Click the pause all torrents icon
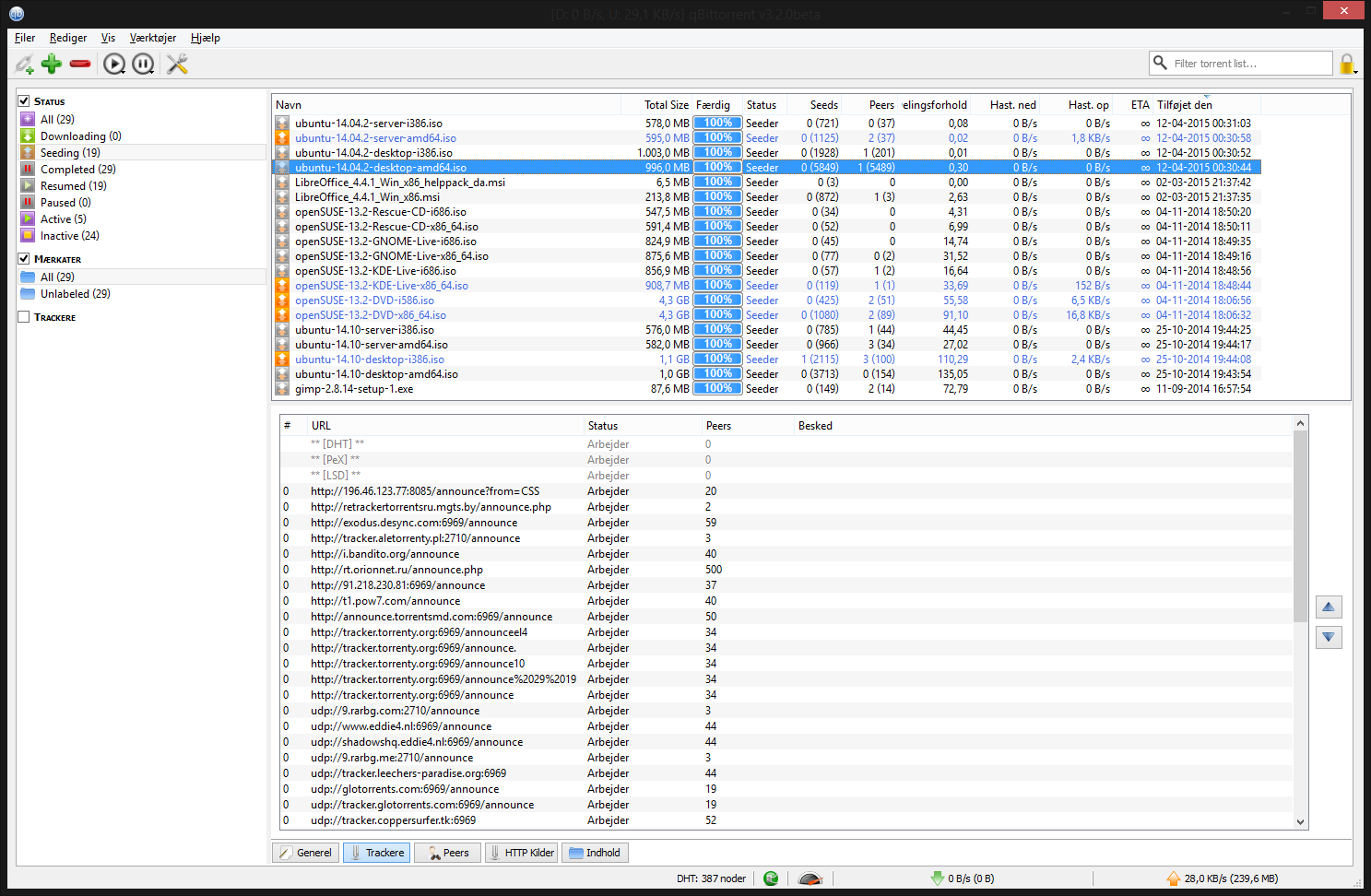 143,64
